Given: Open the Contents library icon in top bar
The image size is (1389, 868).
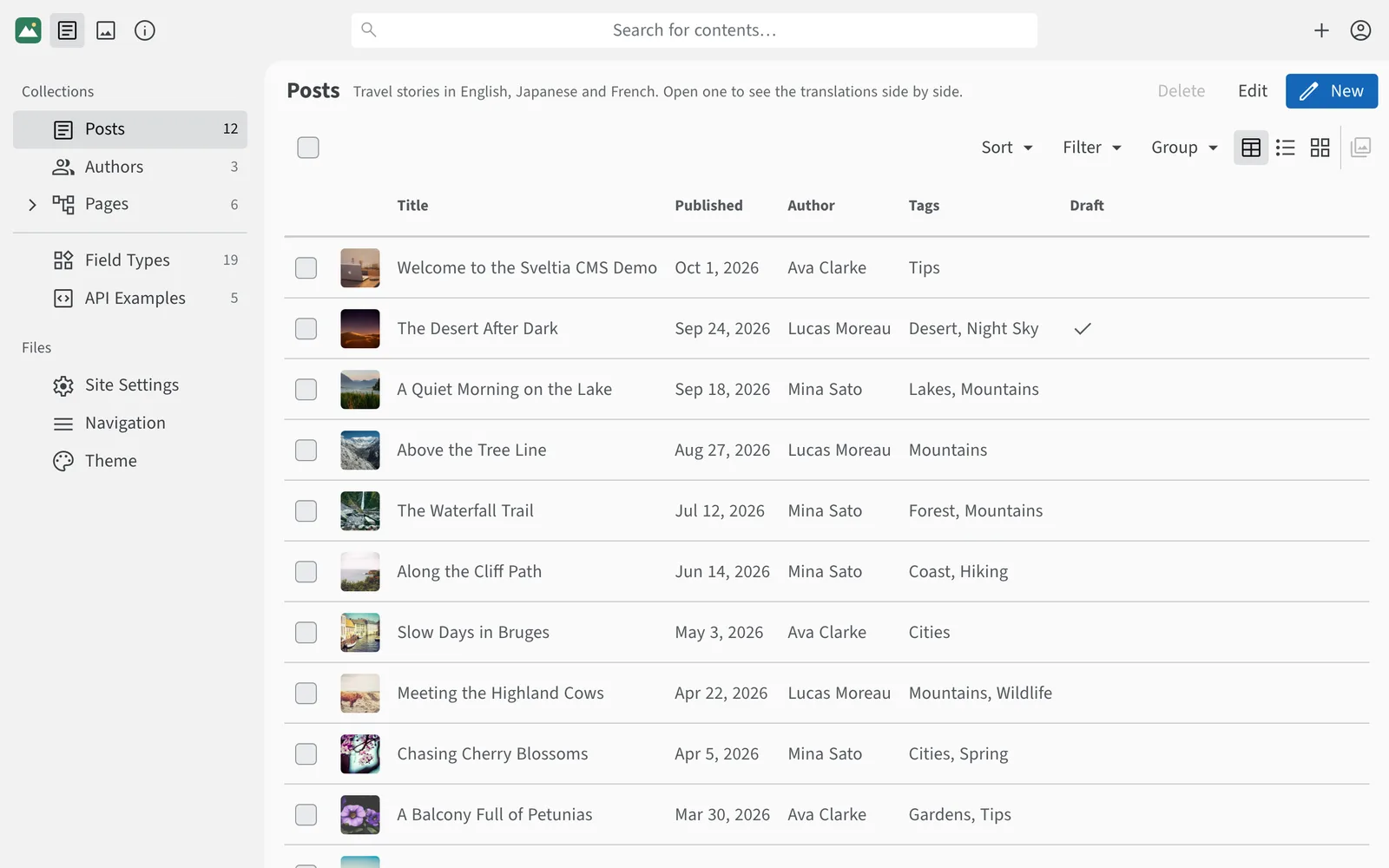Looking at the screenshot, I should pyautogui.click(x=67, y=30).
